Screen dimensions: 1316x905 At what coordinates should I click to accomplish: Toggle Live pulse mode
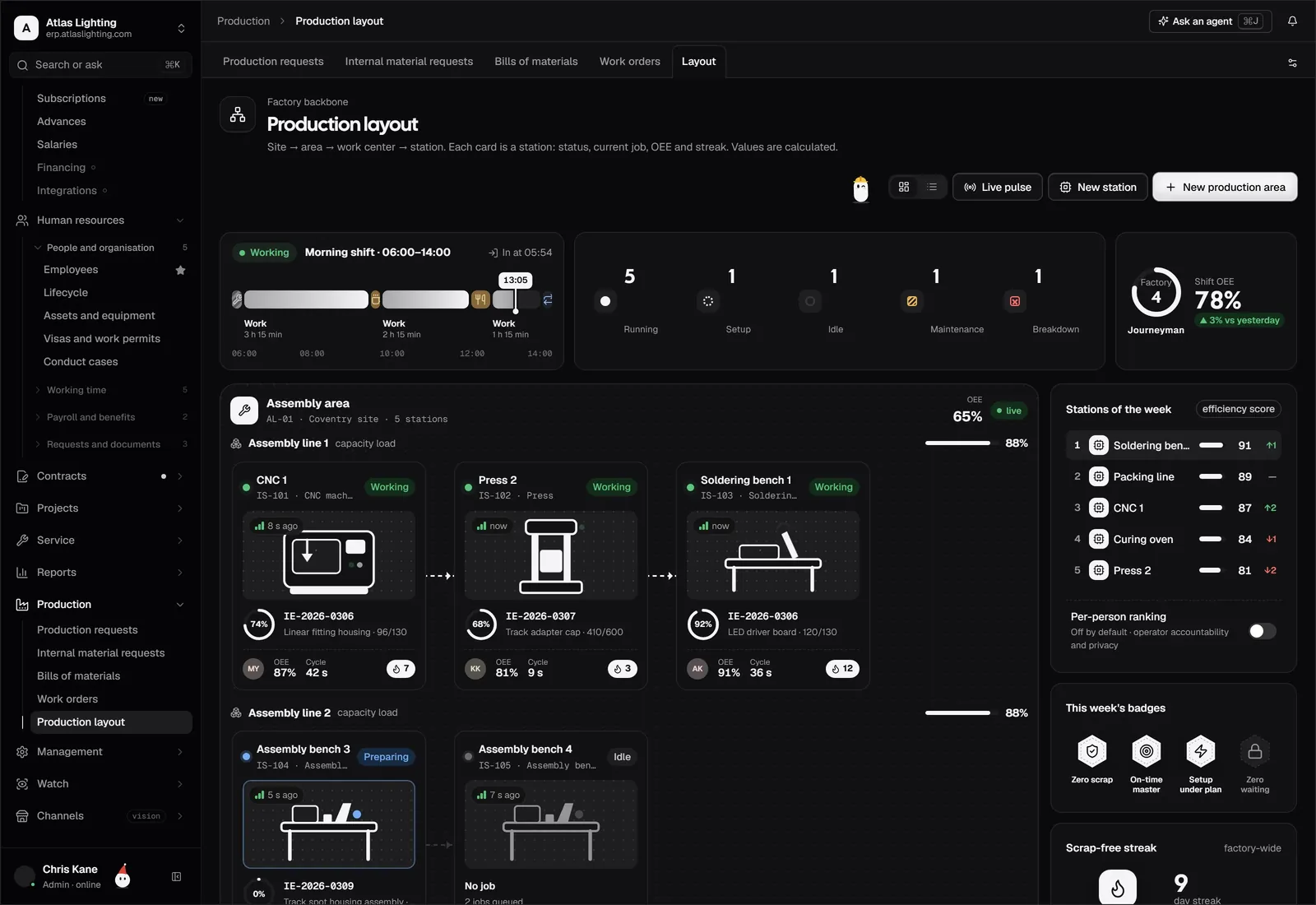click(x=998, y=187)
